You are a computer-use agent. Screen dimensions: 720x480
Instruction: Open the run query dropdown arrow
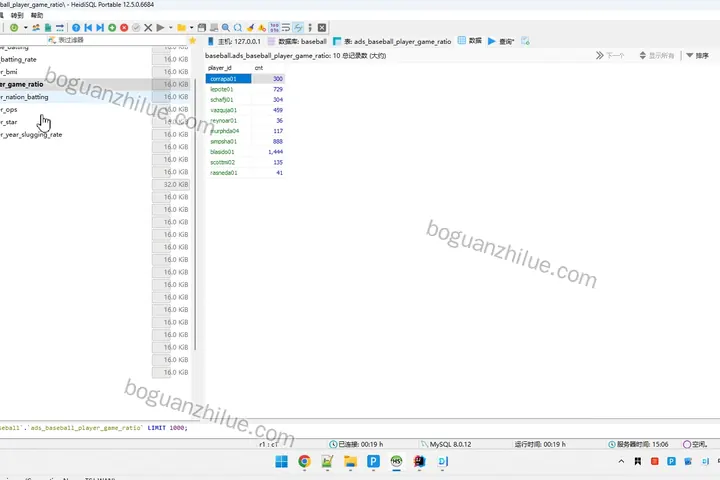click(x=171, y=28)
